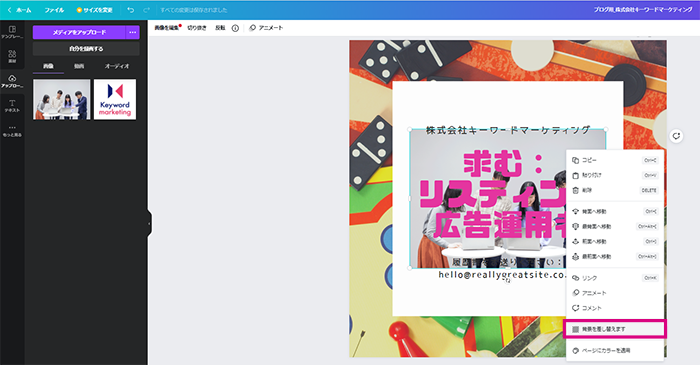Choose コメント from context menu
The image size is (700, 365).
click(615, 308)
